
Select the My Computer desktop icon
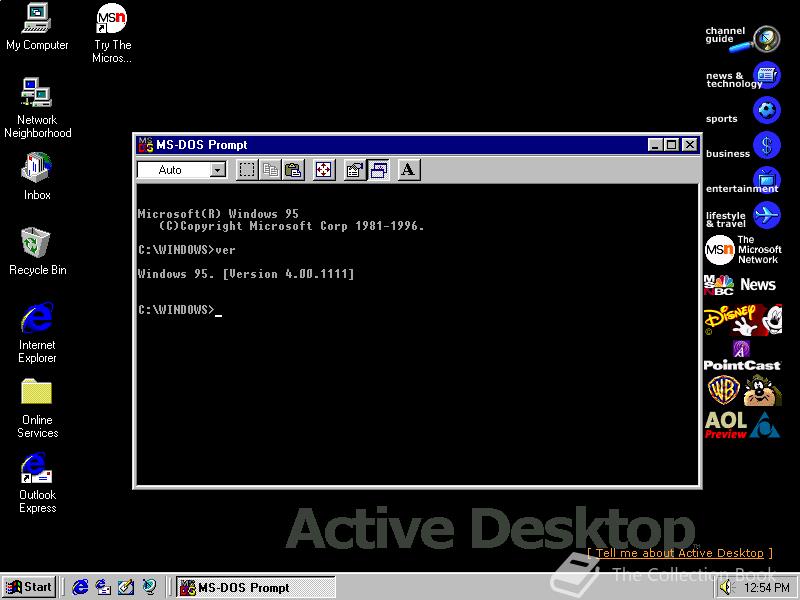(37, 27)
